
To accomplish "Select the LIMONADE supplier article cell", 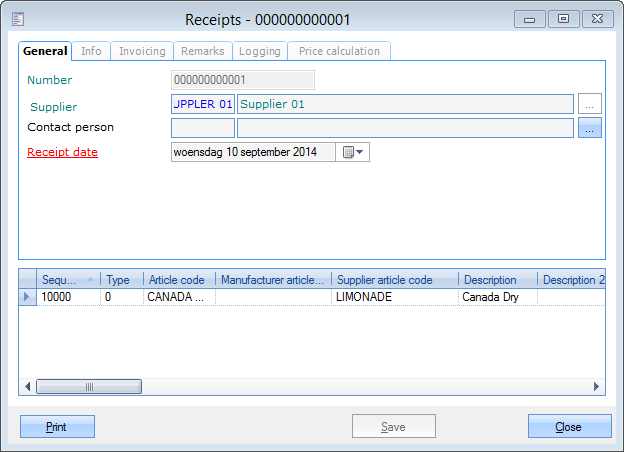I will pos(394,297).
